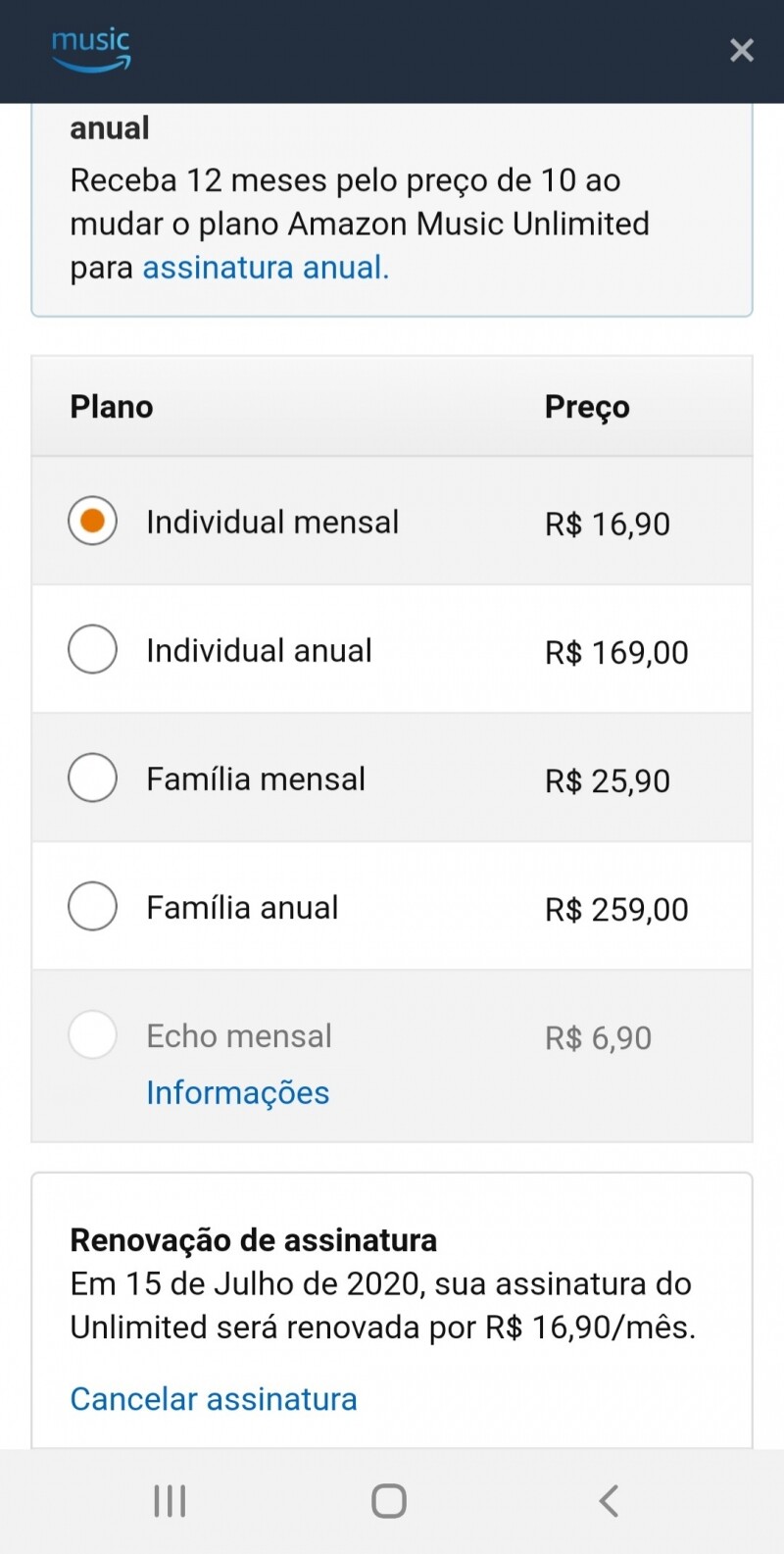
Task: Tap the Amazon Music logo
Action: click(x=91, y=50)
